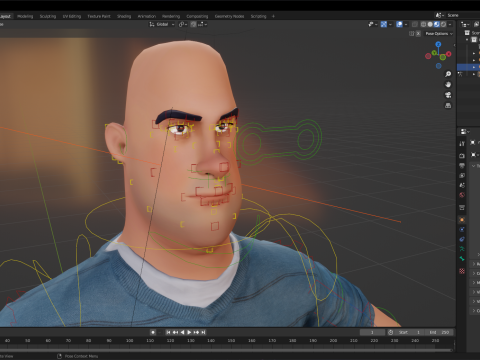Open the World properties tab
The image size is (480, 360).
tap(462, 195)
